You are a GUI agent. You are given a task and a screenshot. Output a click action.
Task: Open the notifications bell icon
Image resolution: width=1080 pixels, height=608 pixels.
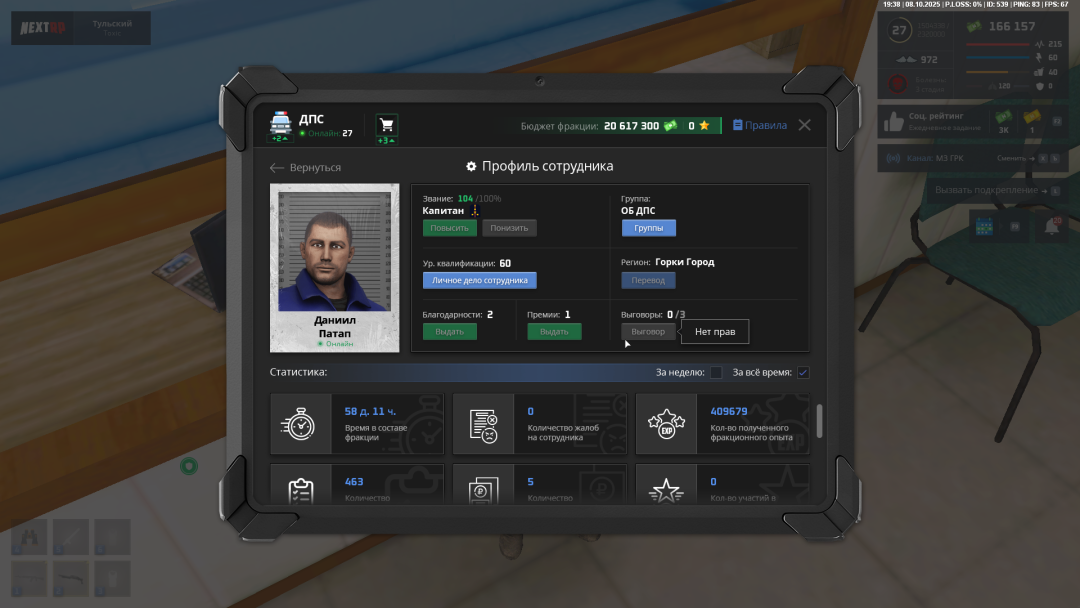[1051, 227]
